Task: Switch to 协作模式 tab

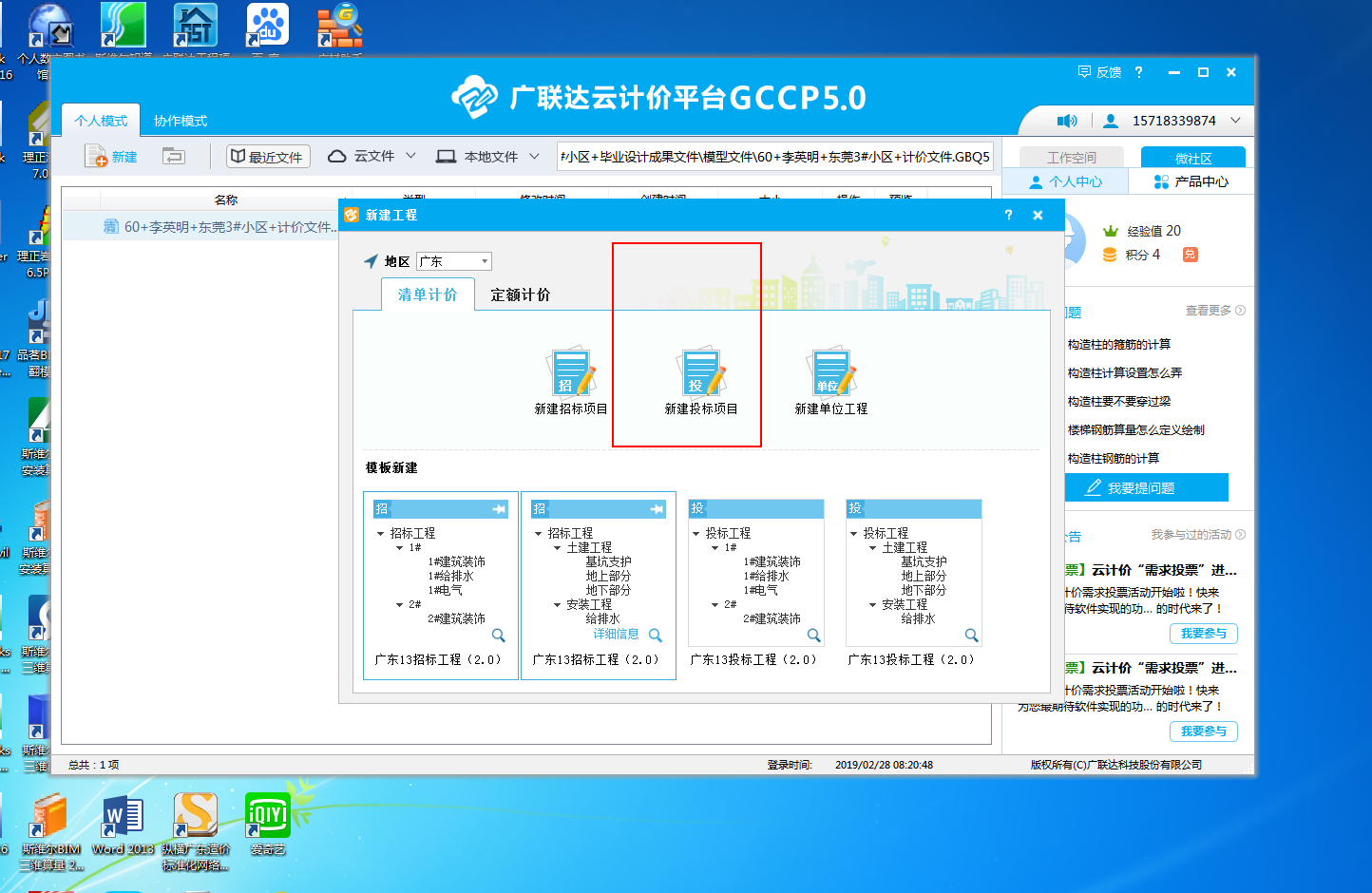Action: pos(181,121)
